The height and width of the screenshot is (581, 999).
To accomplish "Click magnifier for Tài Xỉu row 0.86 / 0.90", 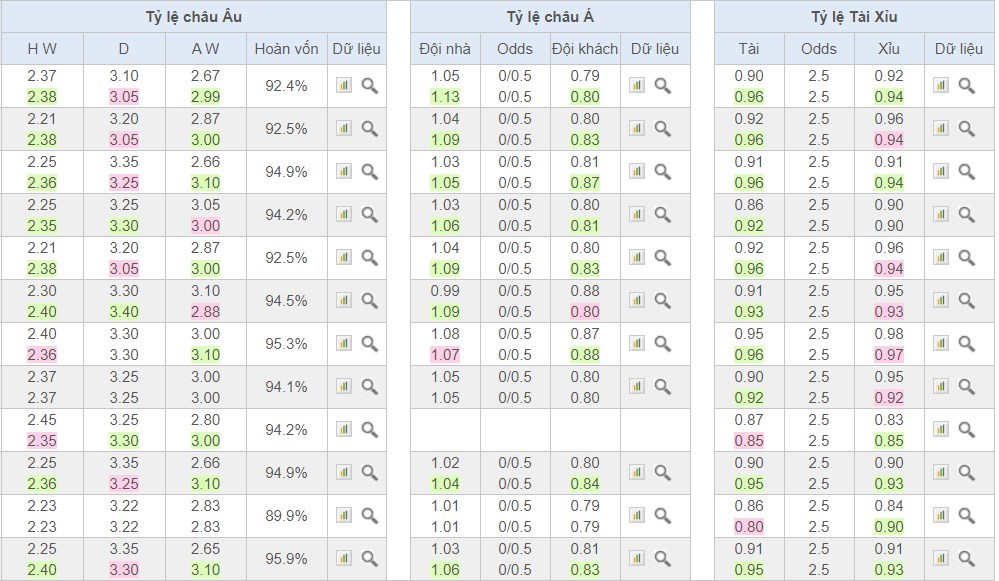I will click(x=966, y=214).
